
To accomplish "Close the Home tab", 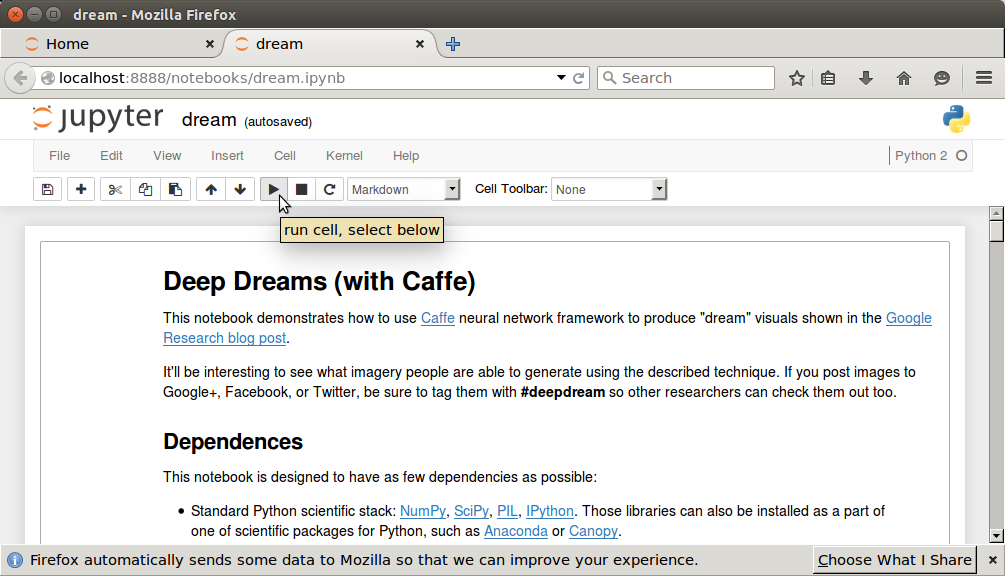I will coord(210,44).
